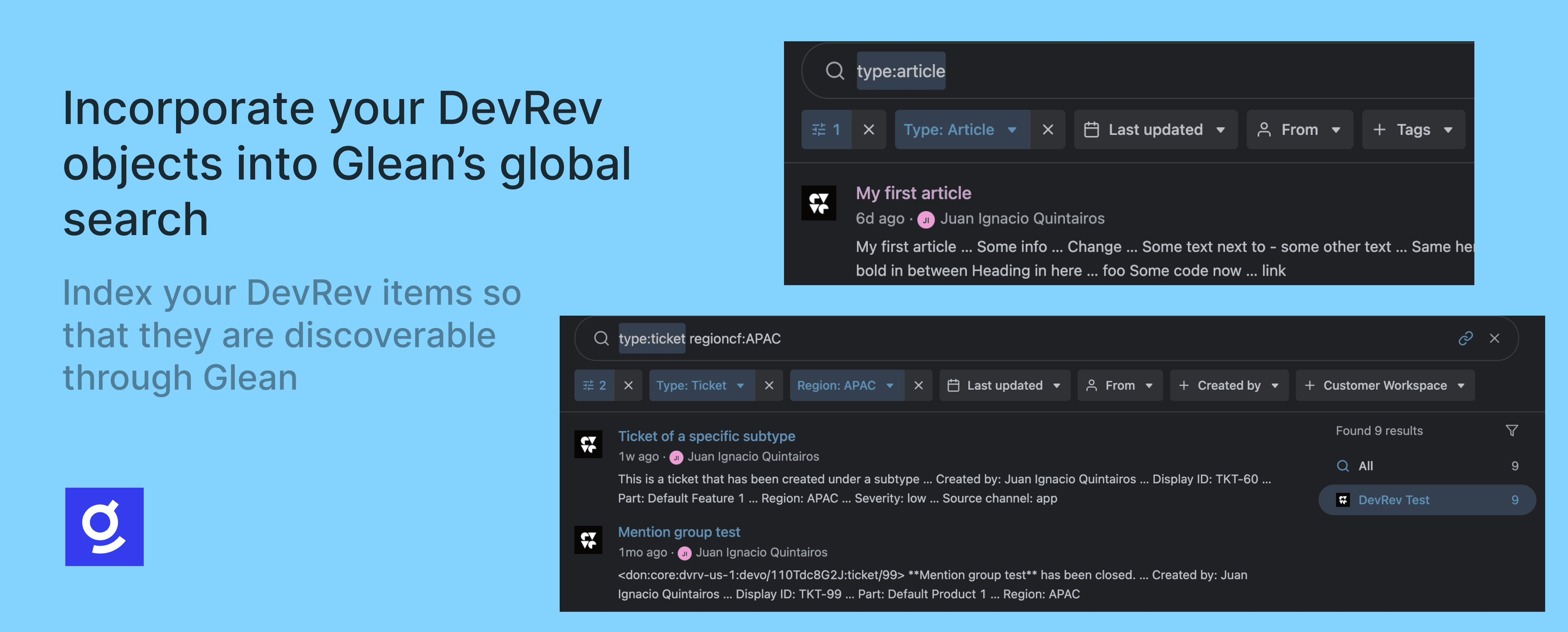Click the search magnifier icon in top search bar

[834, 70]
